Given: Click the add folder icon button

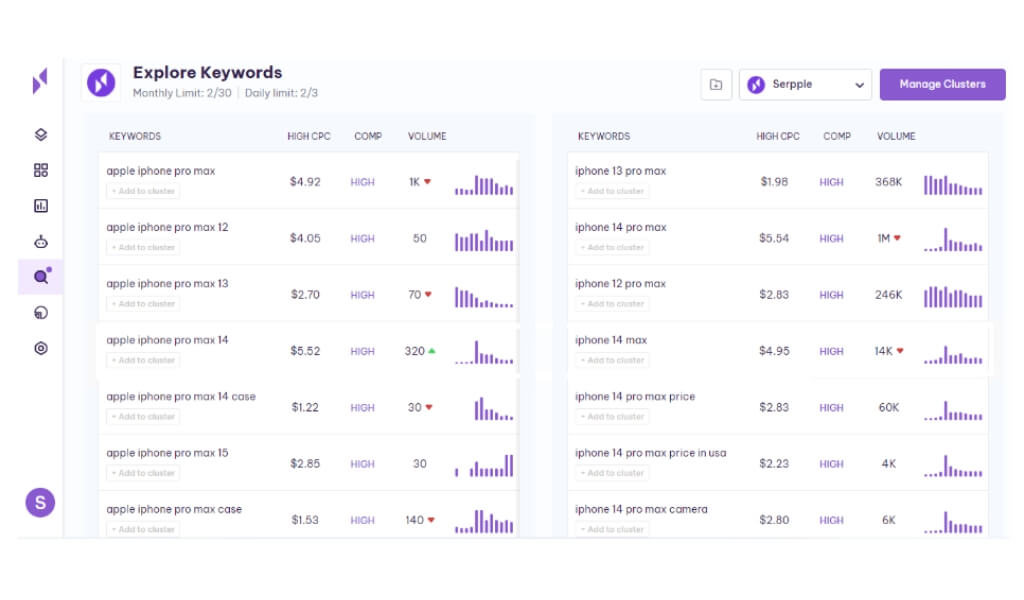Looking at the screenshot, I should tap(716, 85).
